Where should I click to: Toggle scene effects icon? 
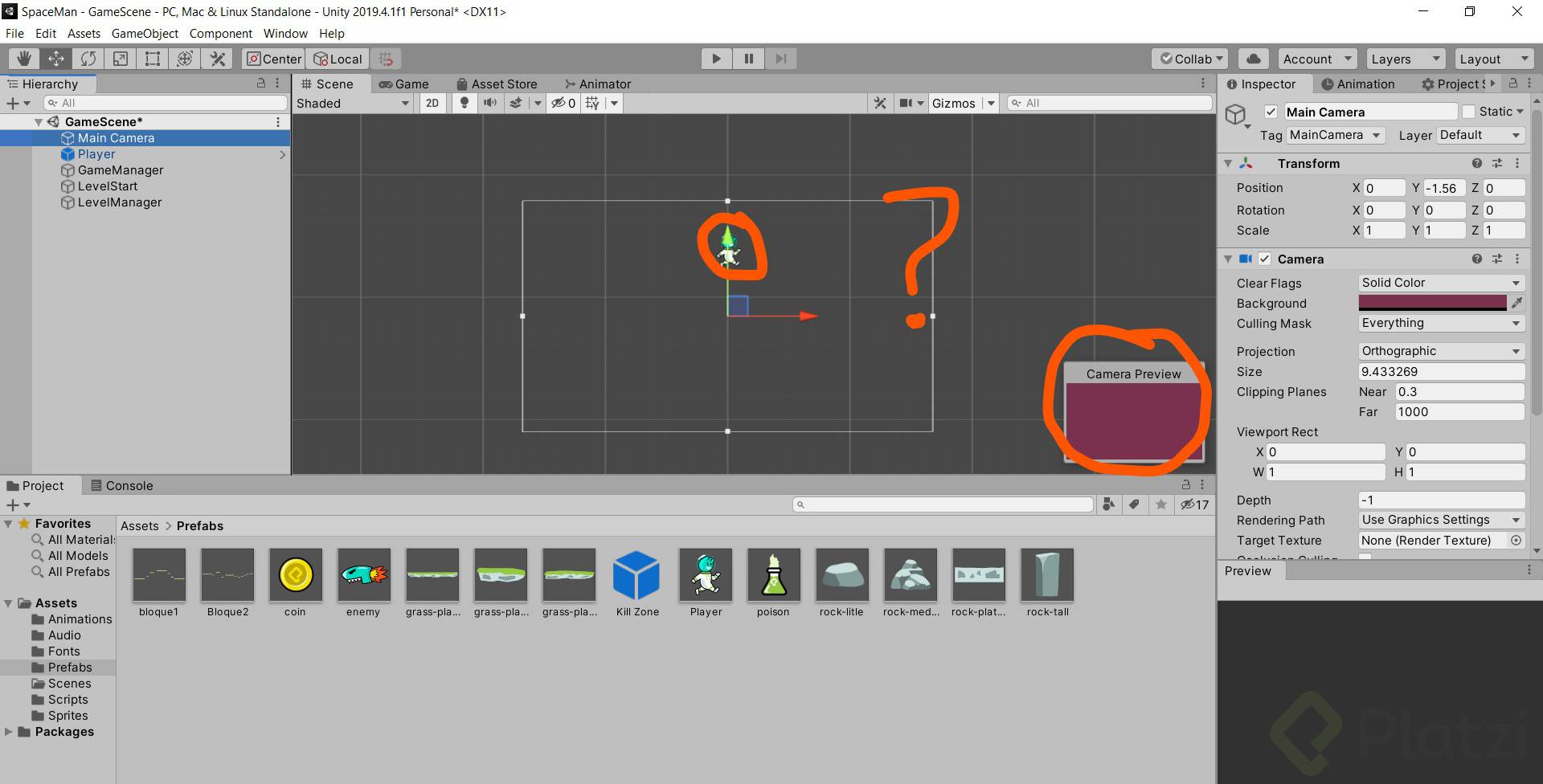(516, 103)
